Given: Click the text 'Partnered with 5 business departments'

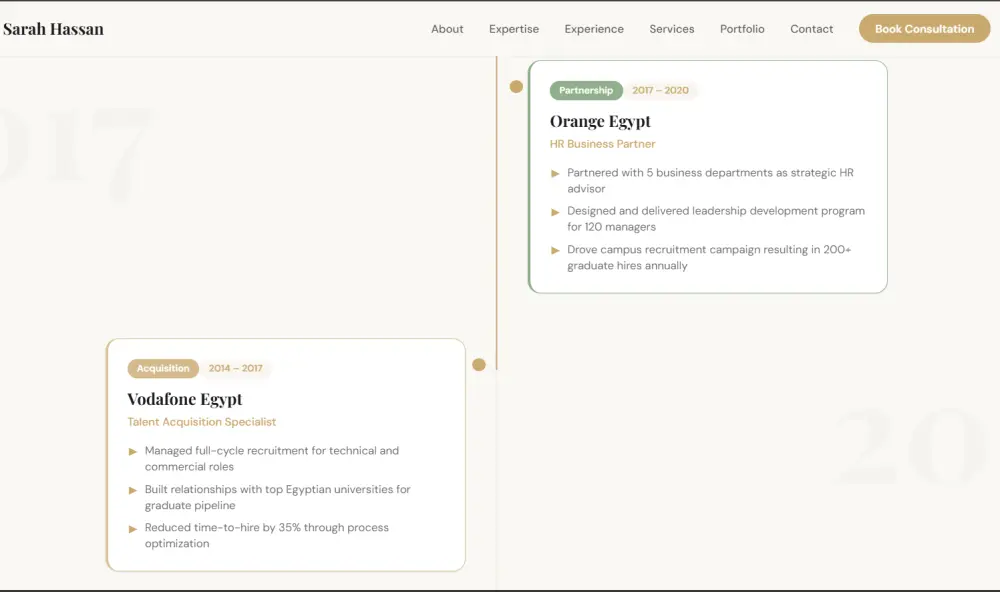Looking at the screenshot, I should click(x=710, y=181).
